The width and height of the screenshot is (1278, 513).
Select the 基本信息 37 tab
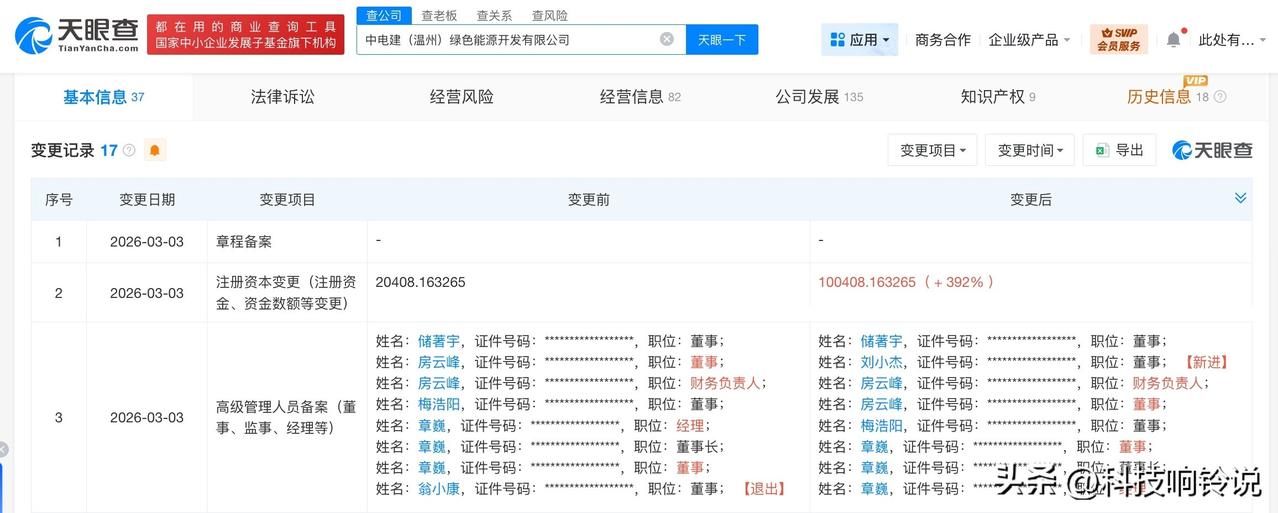[x=104, y=97]
